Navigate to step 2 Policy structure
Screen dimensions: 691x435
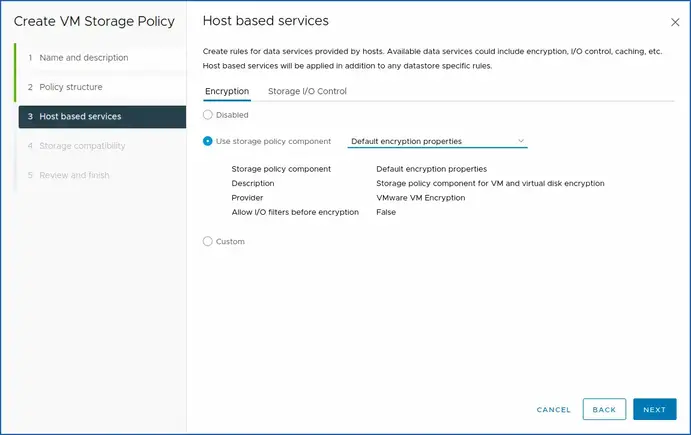click(70, 87)
